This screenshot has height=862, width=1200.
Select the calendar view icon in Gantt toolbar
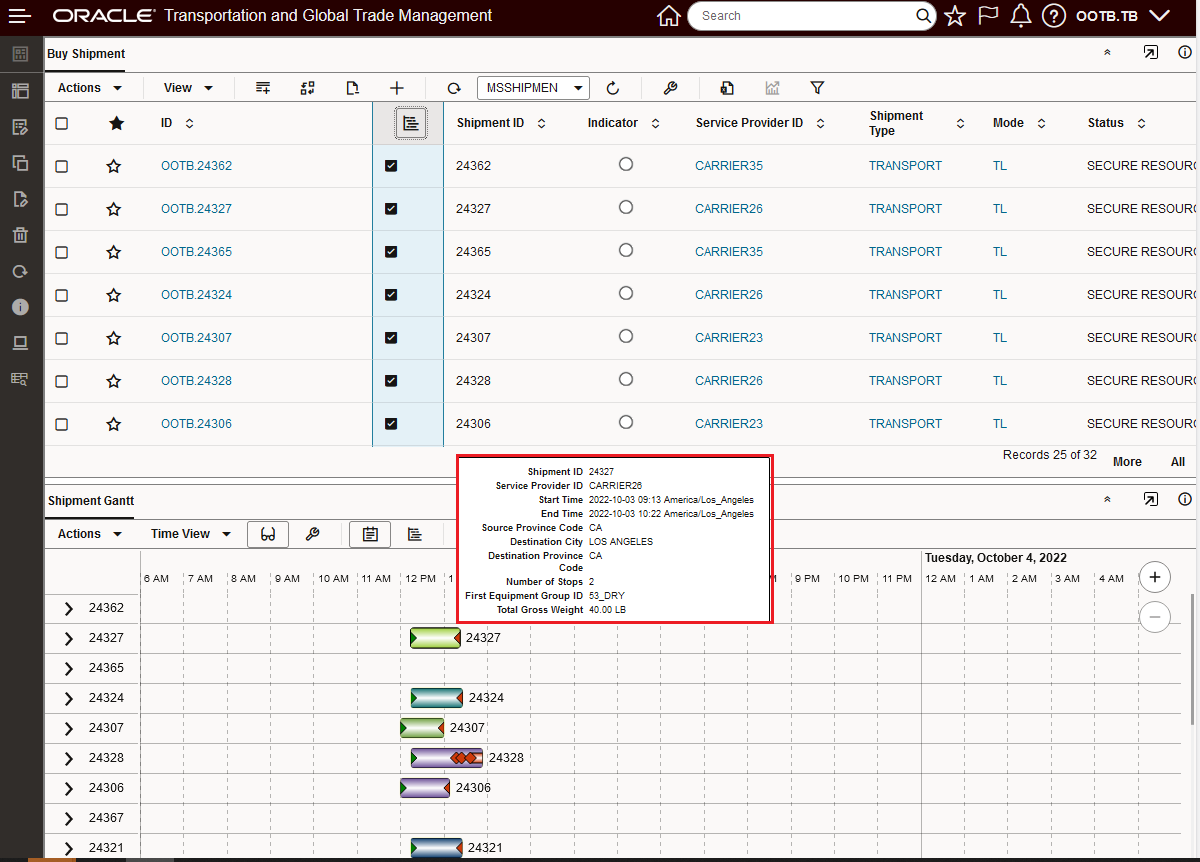click(x=370, y=534)
